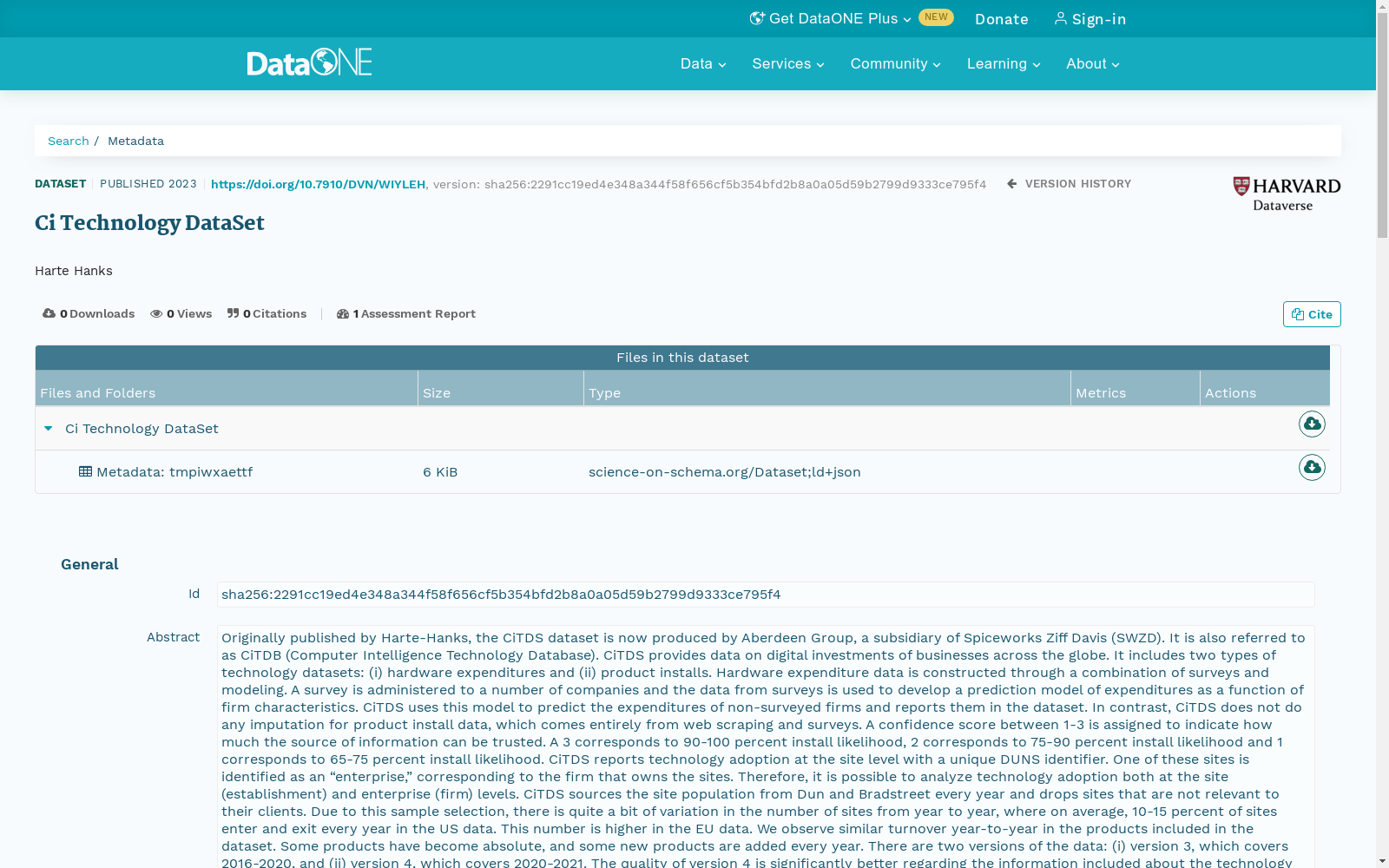Click the Sign-in link

tap(1090, 19)
